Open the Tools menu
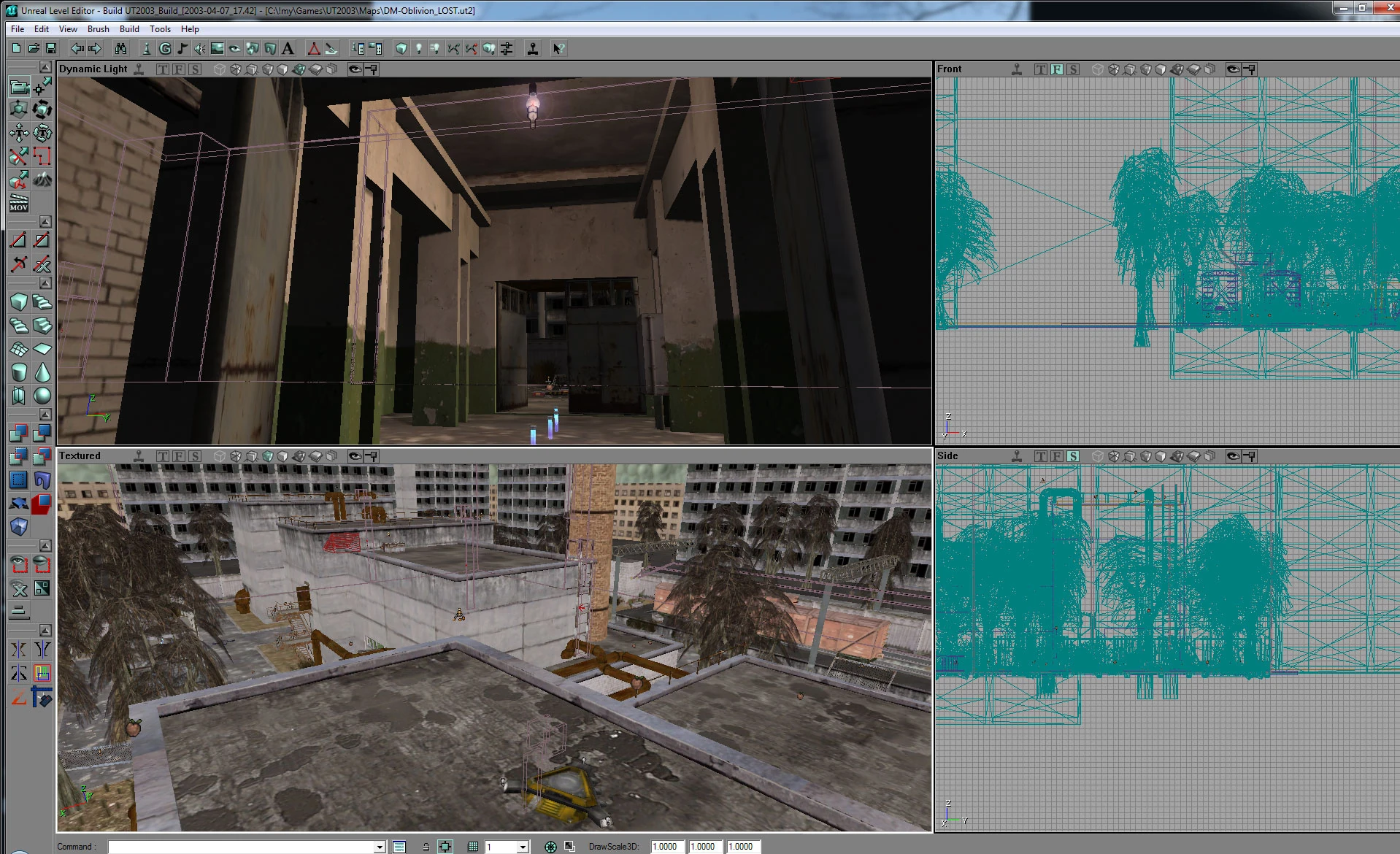The image size is (1400, 854). pyautogui.click(x=160, y=29)
